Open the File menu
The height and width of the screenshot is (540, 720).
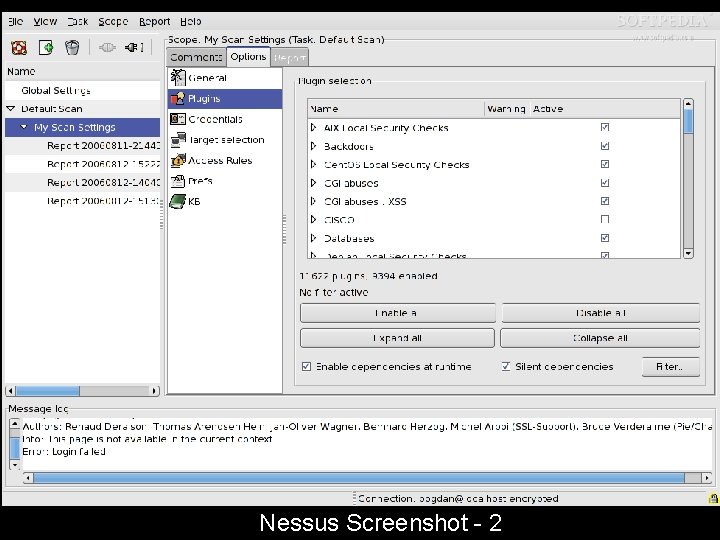15,21
